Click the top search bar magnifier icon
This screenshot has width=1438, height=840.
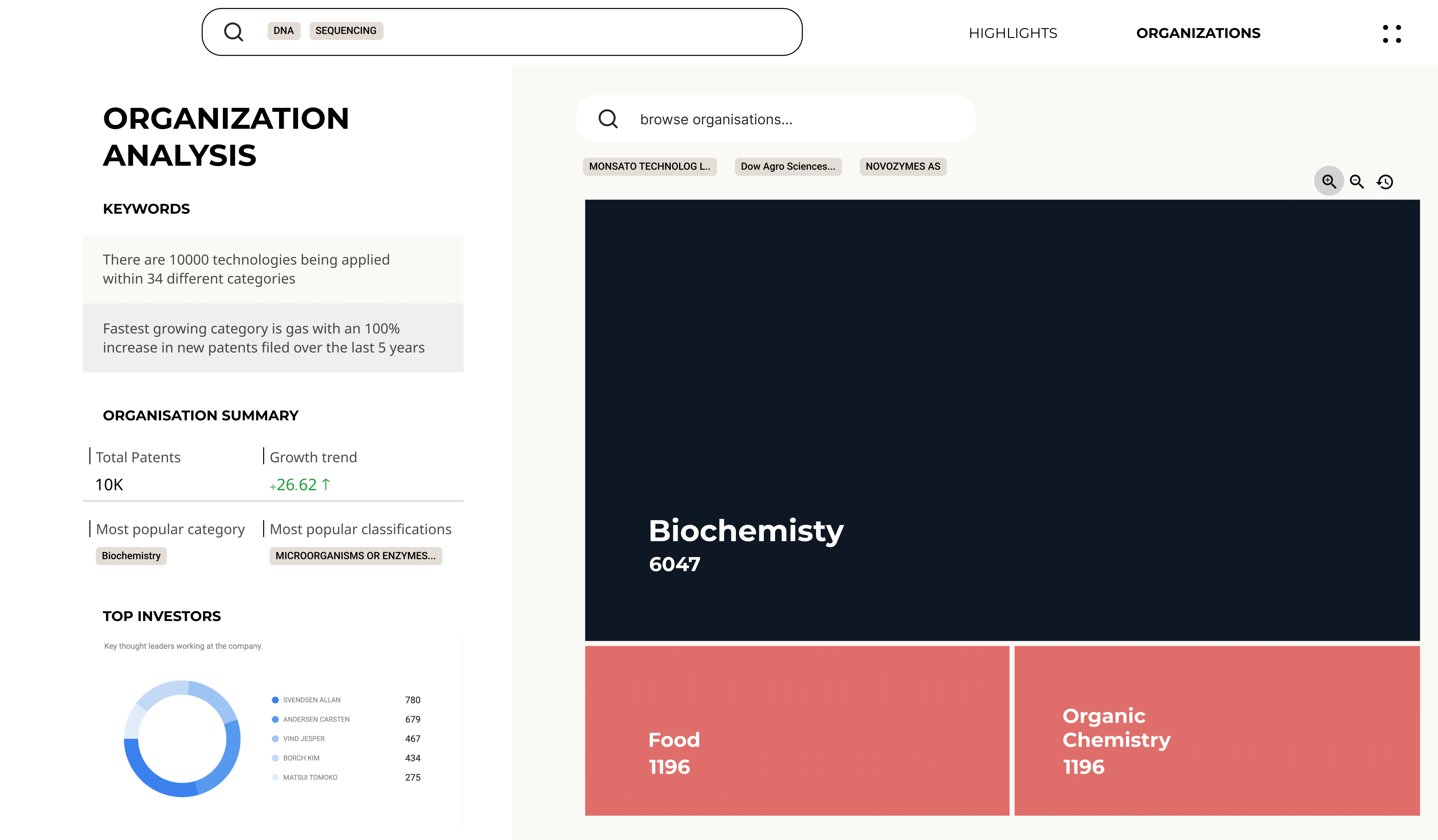(233, 32)
